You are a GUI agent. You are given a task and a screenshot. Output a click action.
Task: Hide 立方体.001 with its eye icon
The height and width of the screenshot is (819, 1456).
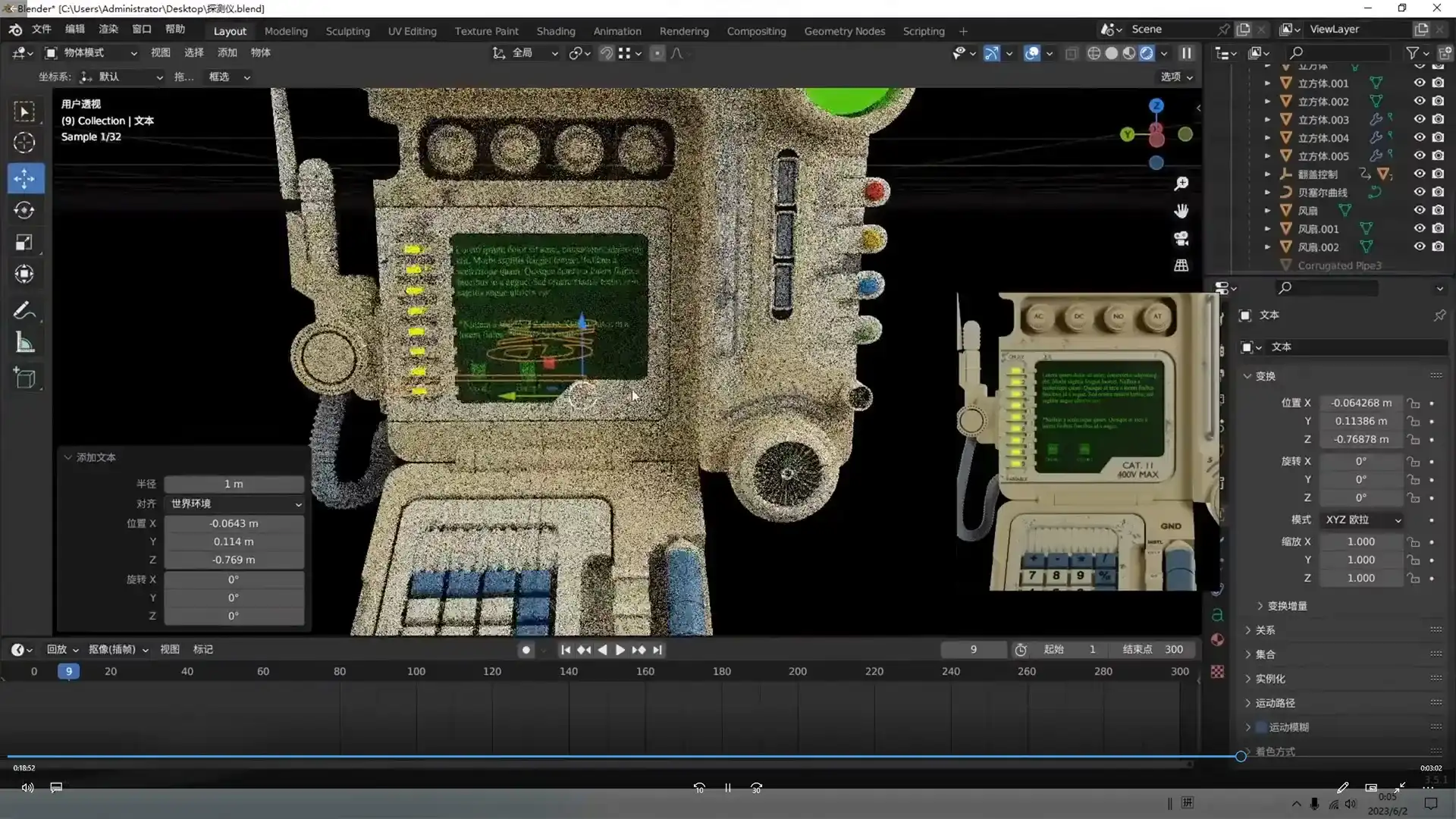pos(1419,83)
